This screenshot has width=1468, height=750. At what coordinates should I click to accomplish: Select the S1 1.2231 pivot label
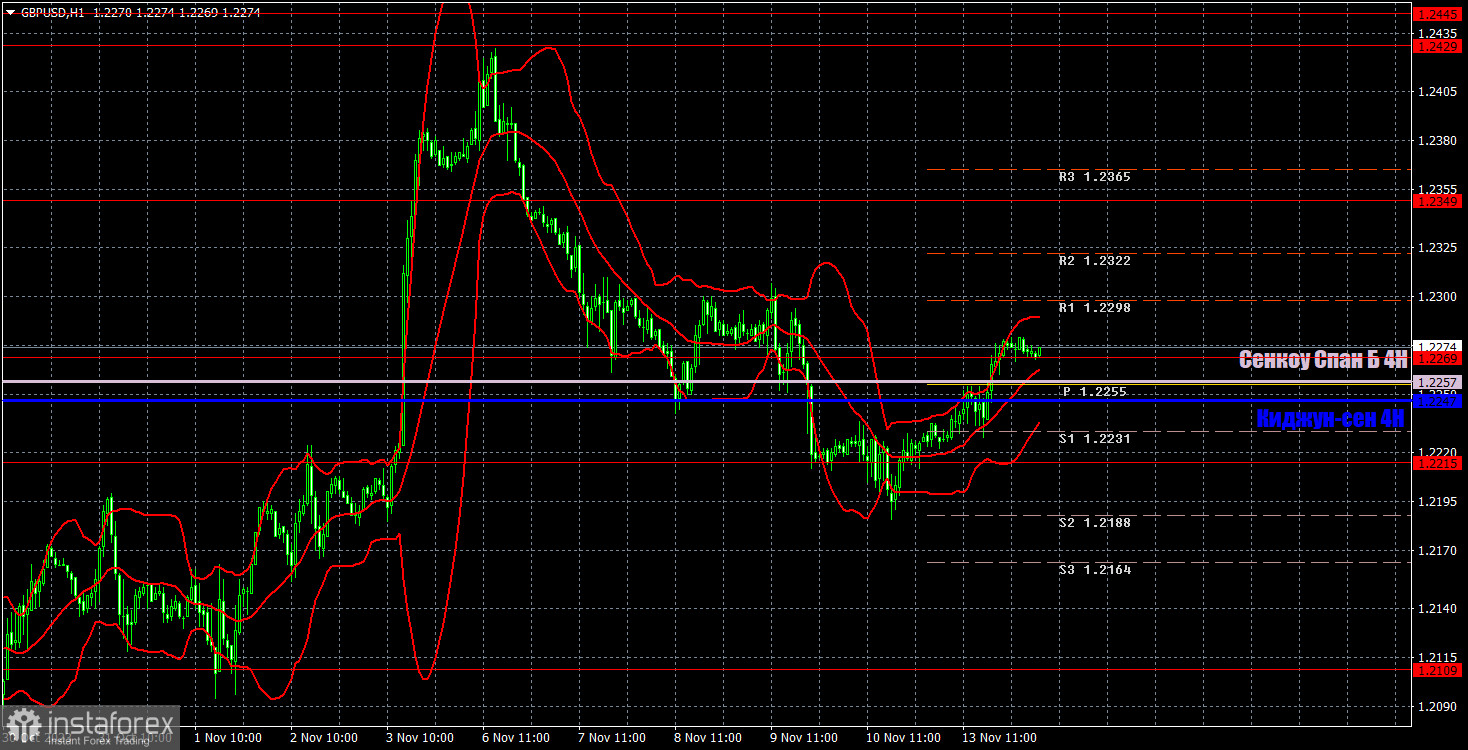pyautogui.click(x=1095, y=438)
